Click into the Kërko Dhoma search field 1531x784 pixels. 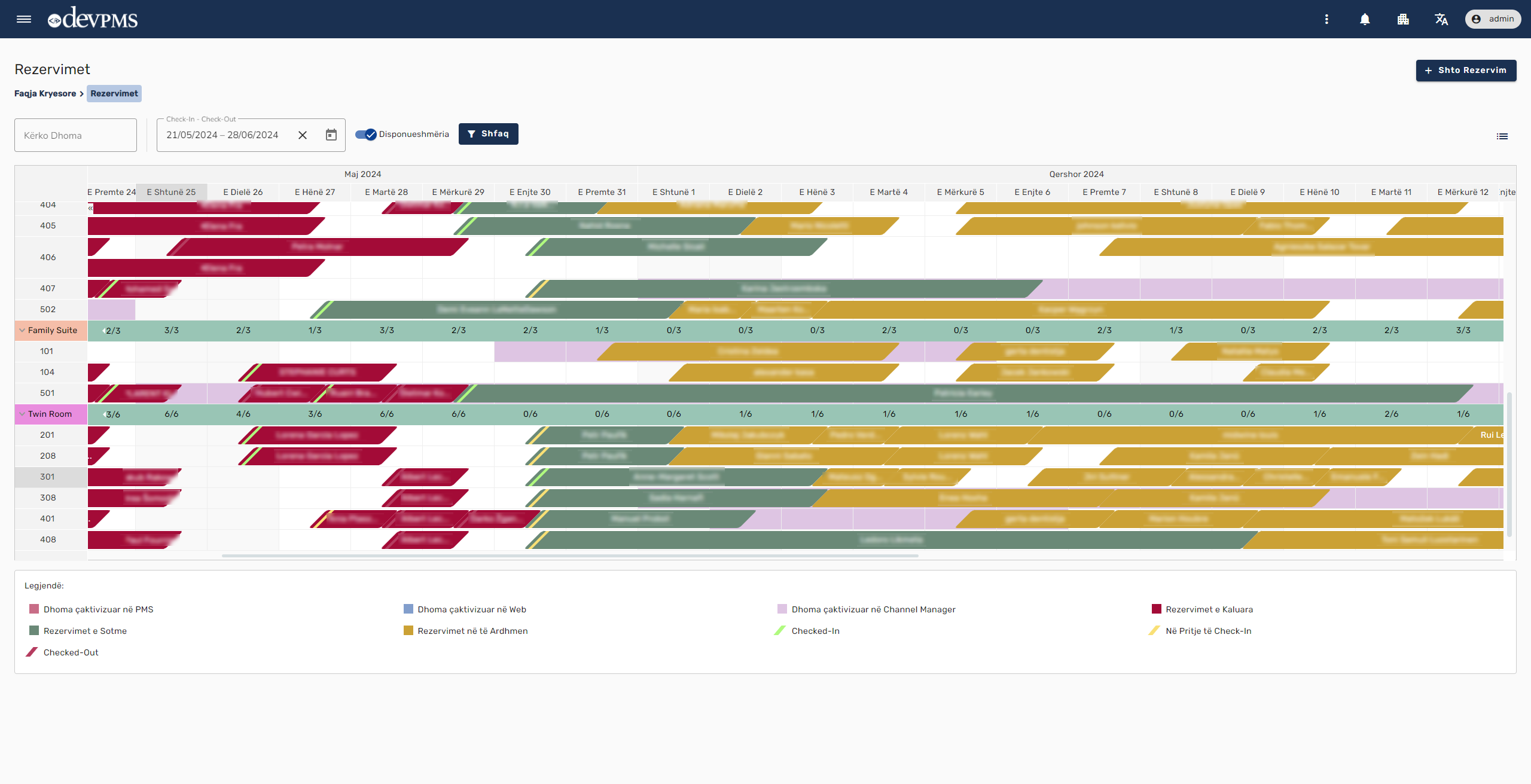pos(75,135)
